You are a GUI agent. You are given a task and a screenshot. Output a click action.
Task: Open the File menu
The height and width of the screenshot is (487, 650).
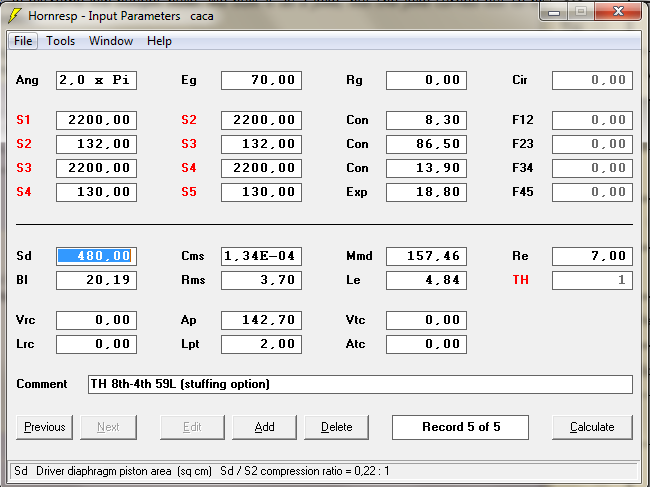pos(23,41)
